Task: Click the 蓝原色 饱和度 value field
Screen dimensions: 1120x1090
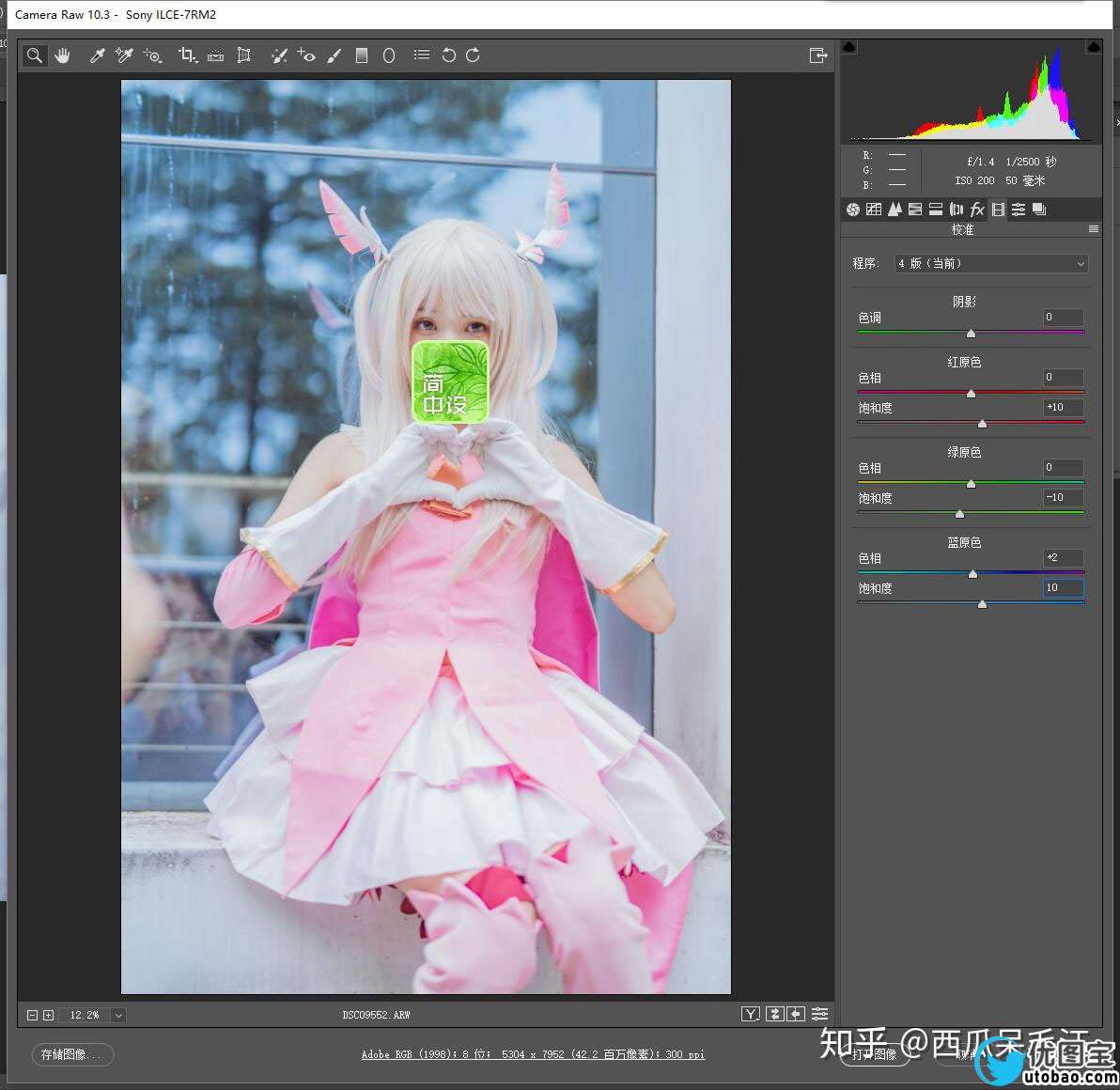Action: [1063, 588]
